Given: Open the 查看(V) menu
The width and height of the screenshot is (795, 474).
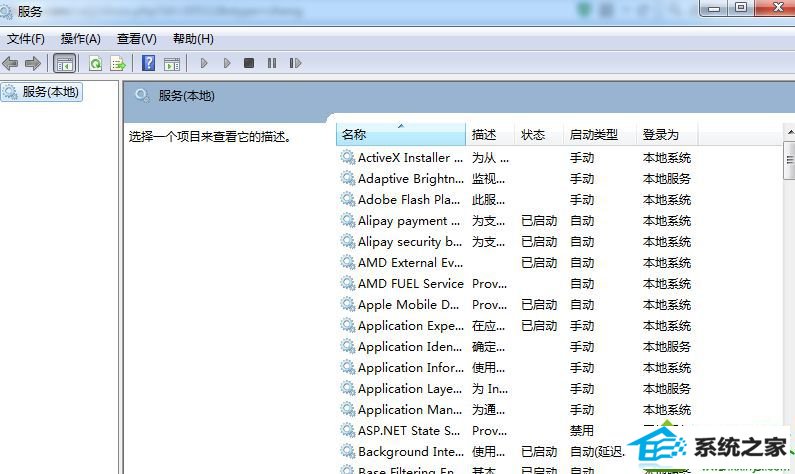Looking at the screenshot, I should click(136, 39).
